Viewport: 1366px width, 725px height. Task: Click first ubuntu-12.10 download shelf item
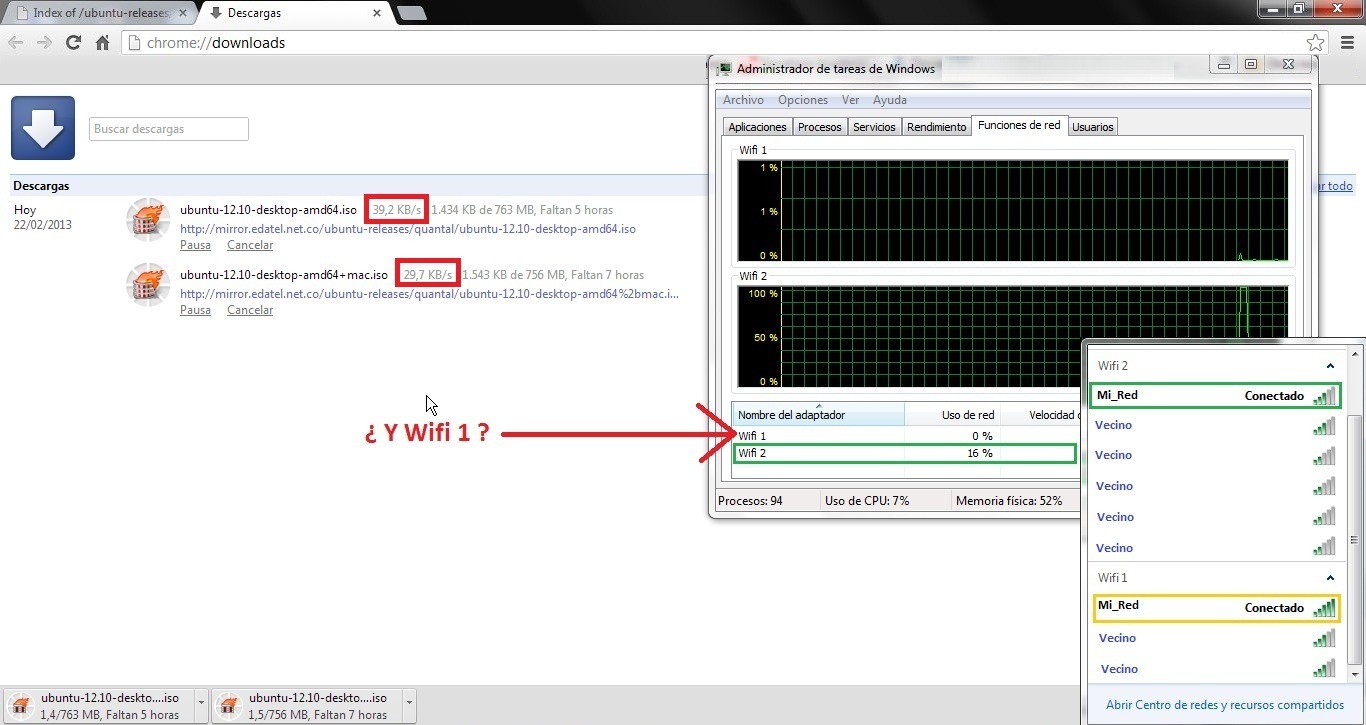pos(99,705)
